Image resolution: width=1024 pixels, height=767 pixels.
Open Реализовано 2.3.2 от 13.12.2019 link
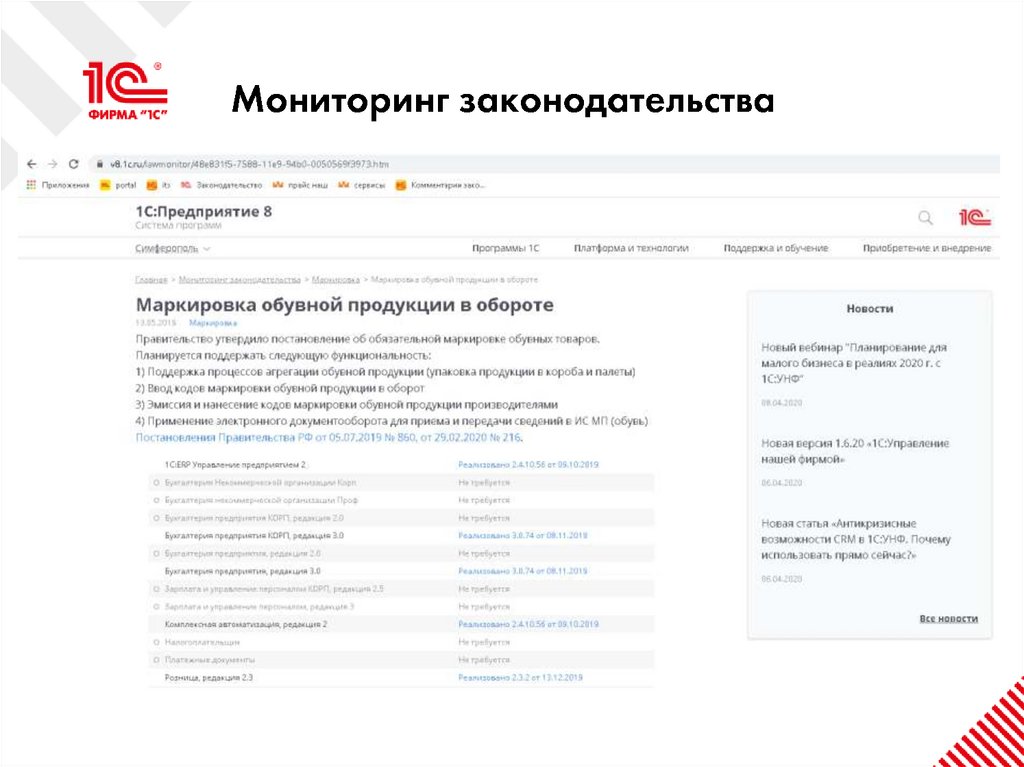[x=520, y=677]
